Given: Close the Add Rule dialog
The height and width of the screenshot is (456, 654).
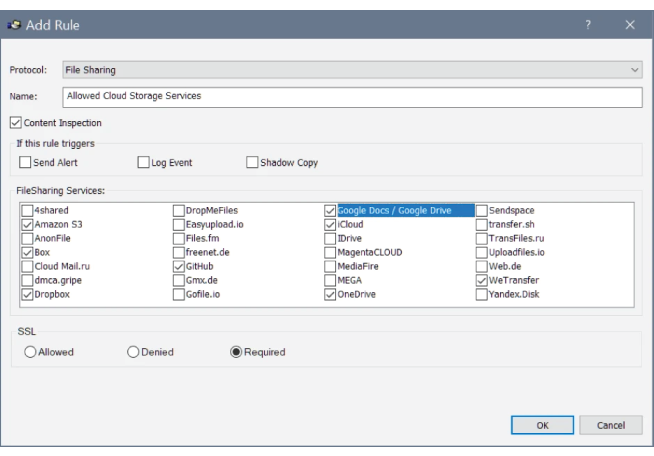Looking at the screenshot, I should tap(630, 25).
